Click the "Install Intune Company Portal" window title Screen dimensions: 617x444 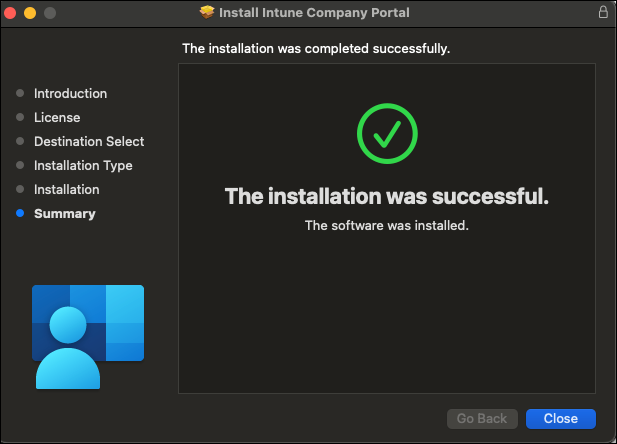point(314,13)
